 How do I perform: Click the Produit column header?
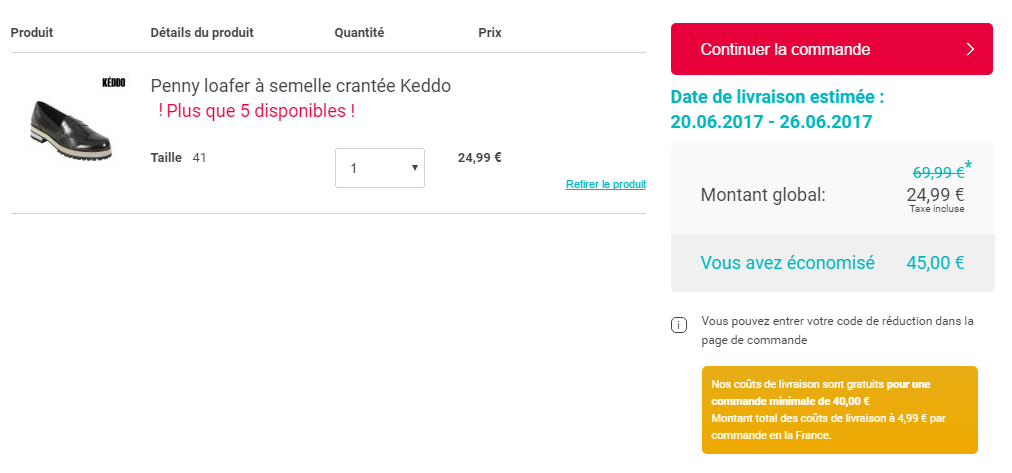[x=32, y=33]
